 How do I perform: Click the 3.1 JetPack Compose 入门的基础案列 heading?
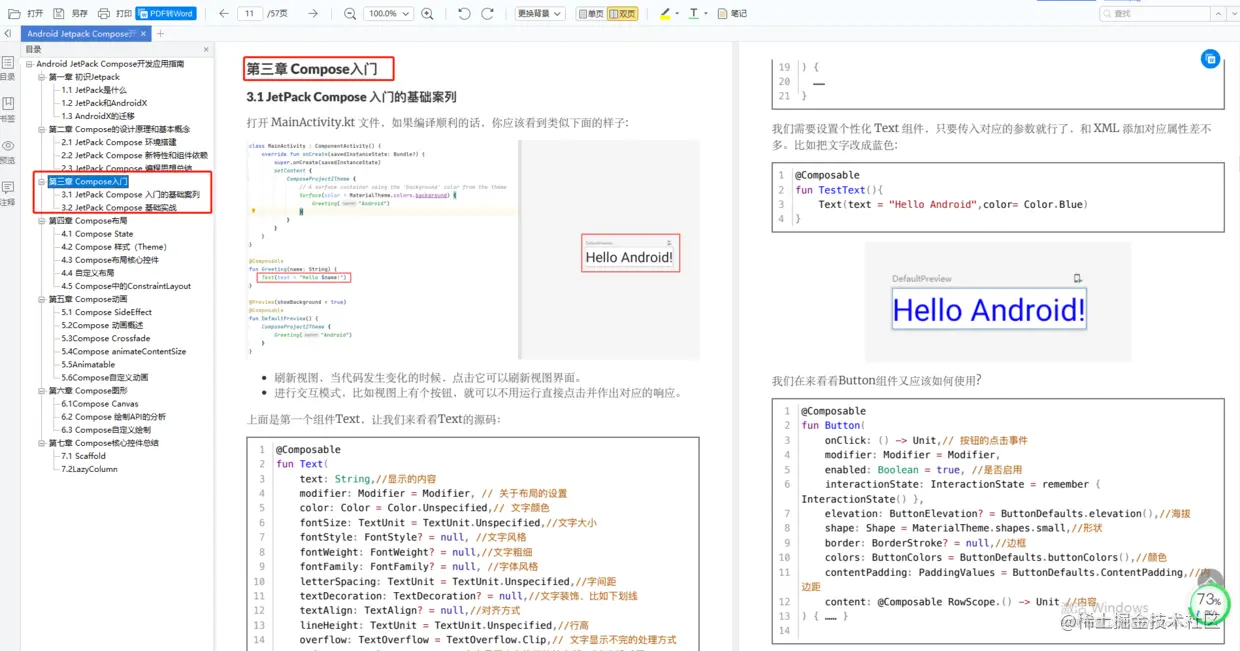click(352, 97)
